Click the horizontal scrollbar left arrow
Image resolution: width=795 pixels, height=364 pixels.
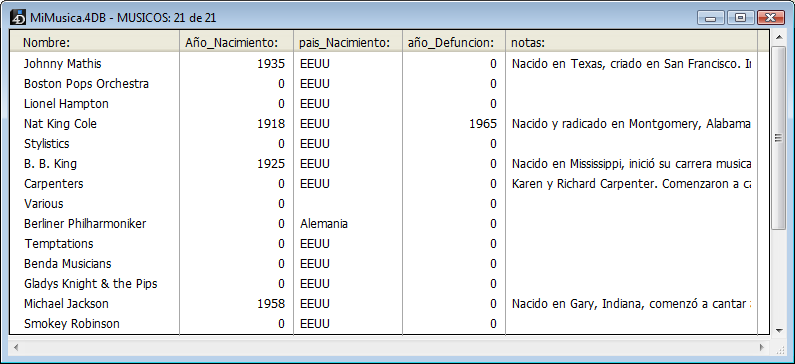(x=16, y=348)
